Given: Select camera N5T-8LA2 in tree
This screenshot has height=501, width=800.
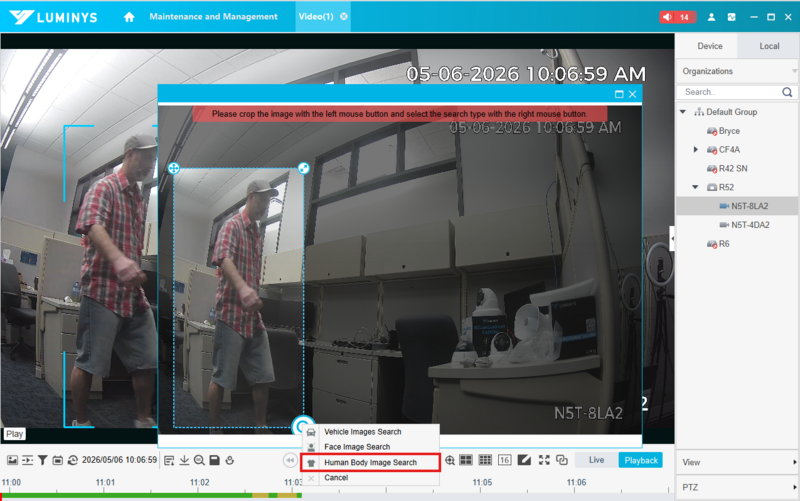Looking at the screenshot, I should pyautogui.click(x=749, y=206).
